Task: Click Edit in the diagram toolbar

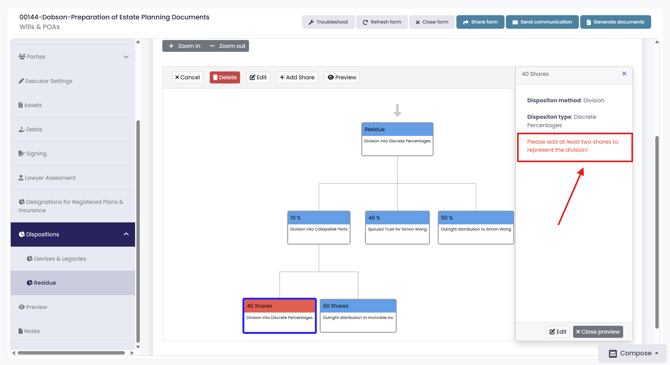Action: coord(258,77)
